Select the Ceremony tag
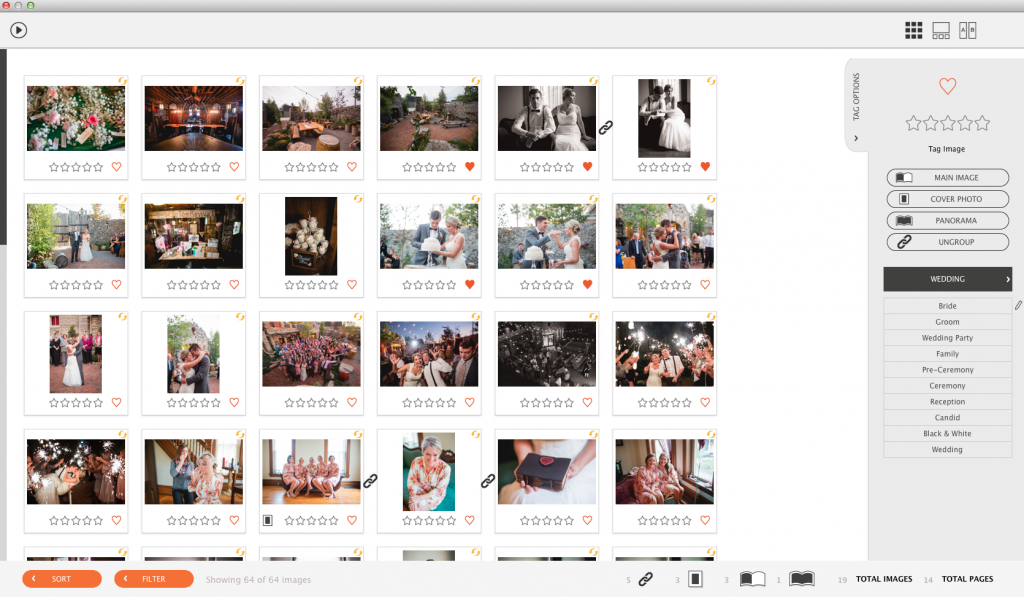 [947, 386]
